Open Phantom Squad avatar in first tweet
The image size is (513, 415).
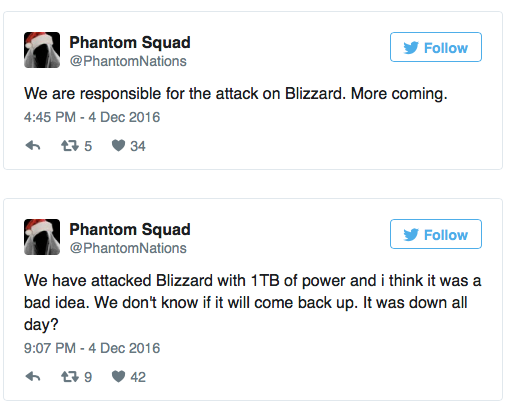click(42, 50)
